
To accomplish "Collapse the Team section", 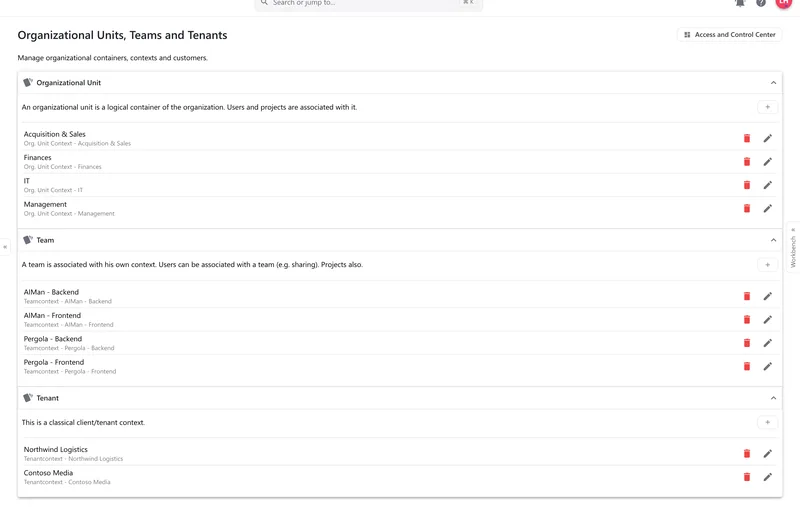I will 773,240.
